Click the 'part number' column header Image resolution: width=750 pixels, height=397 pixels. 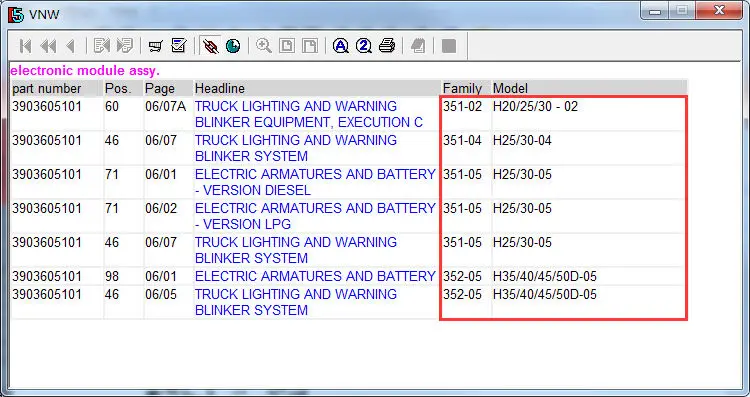pos(46,88)
